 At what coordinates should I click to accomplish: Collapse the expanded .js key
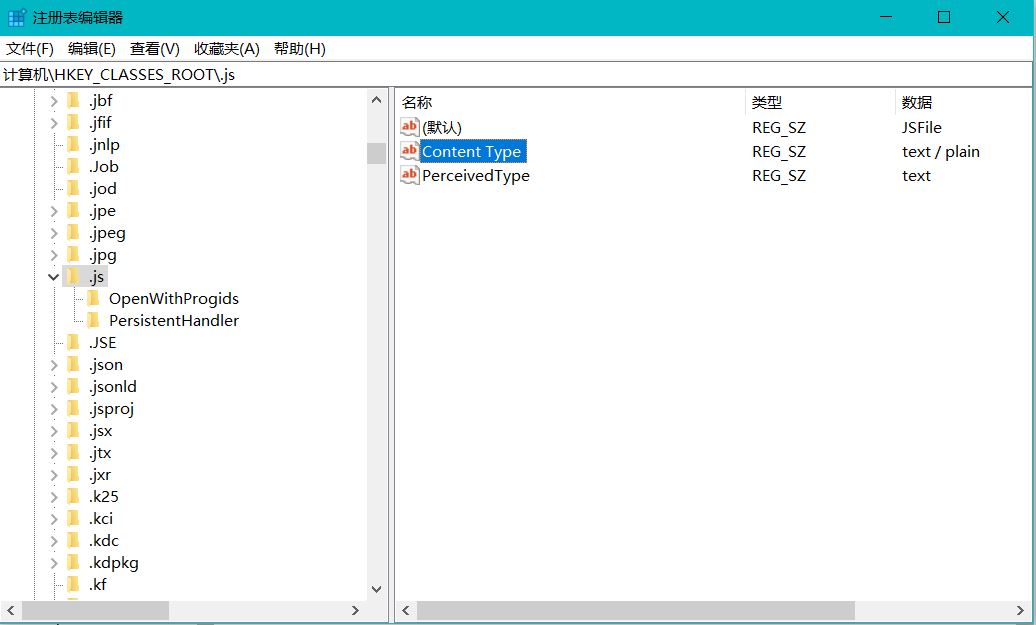pos(53,276)
